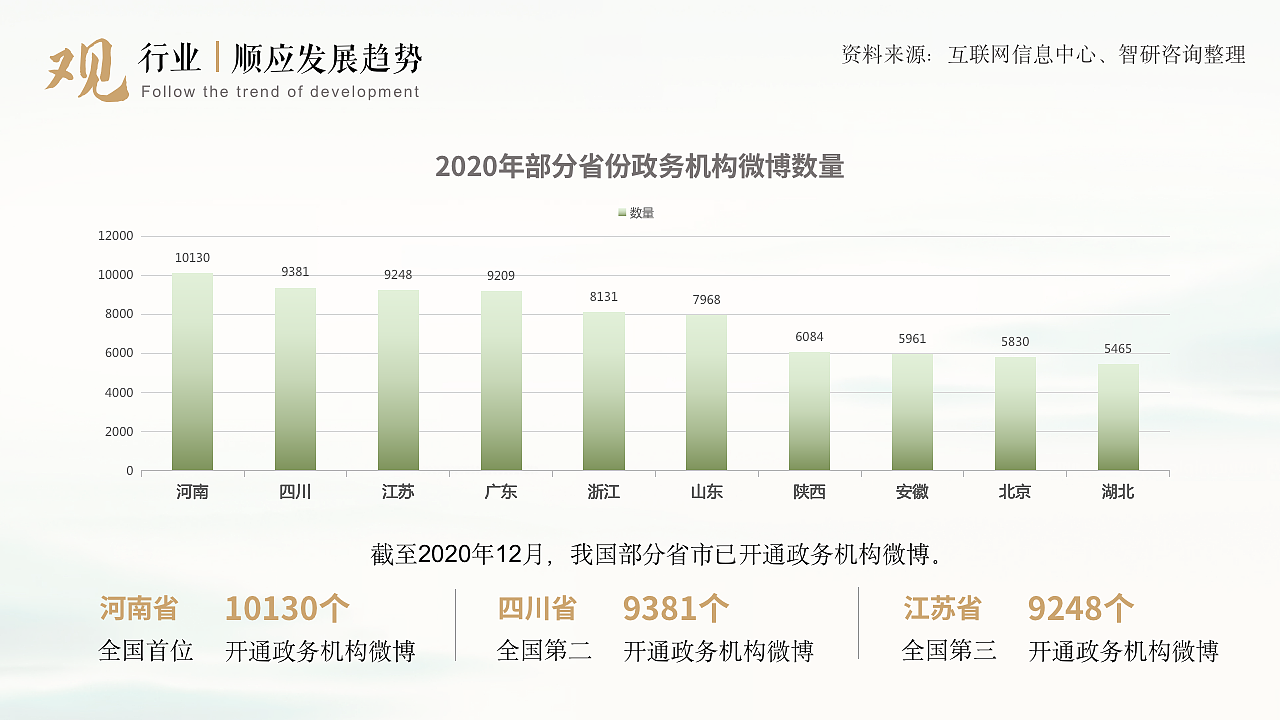Image resolution: width=1280 pixels, height=720 pixels.
Task: Click data label 9248 above 江苏 bar
Action: [x=398, y=275]
